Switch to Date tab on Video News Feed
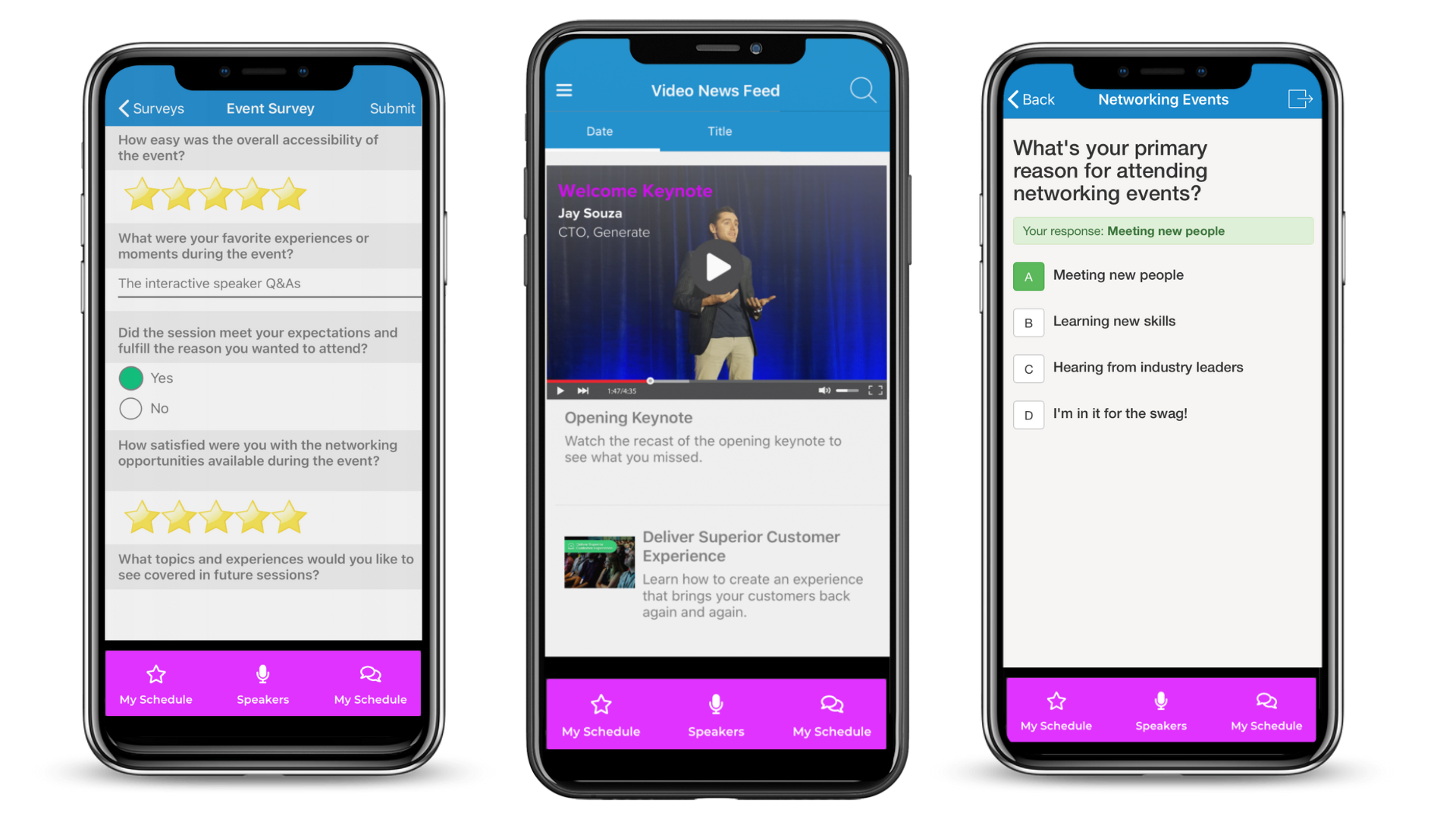Screen dimensions: 1456x819 (602, 130)
